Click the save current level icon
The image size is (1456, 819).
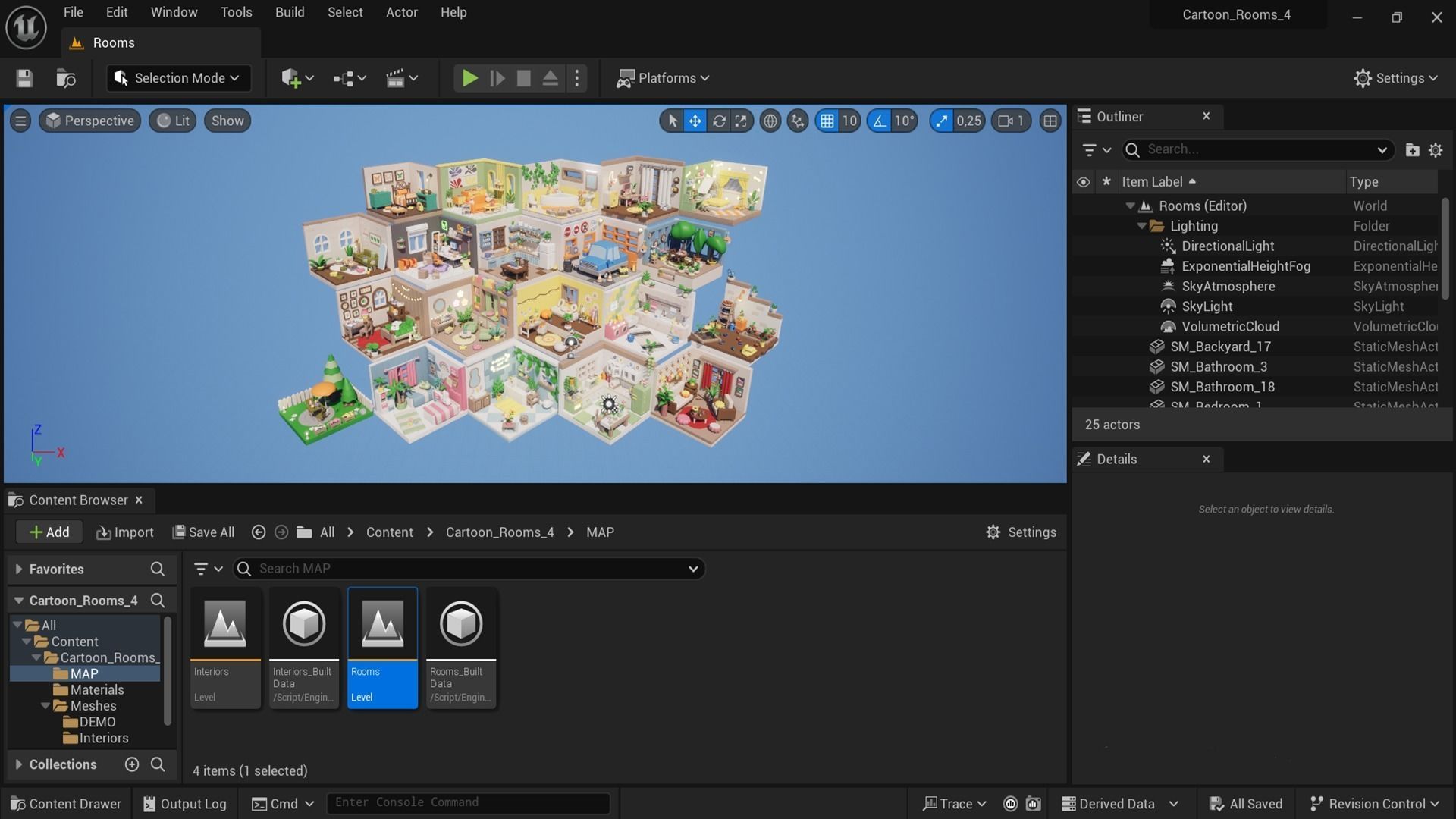tap(24, 78)
